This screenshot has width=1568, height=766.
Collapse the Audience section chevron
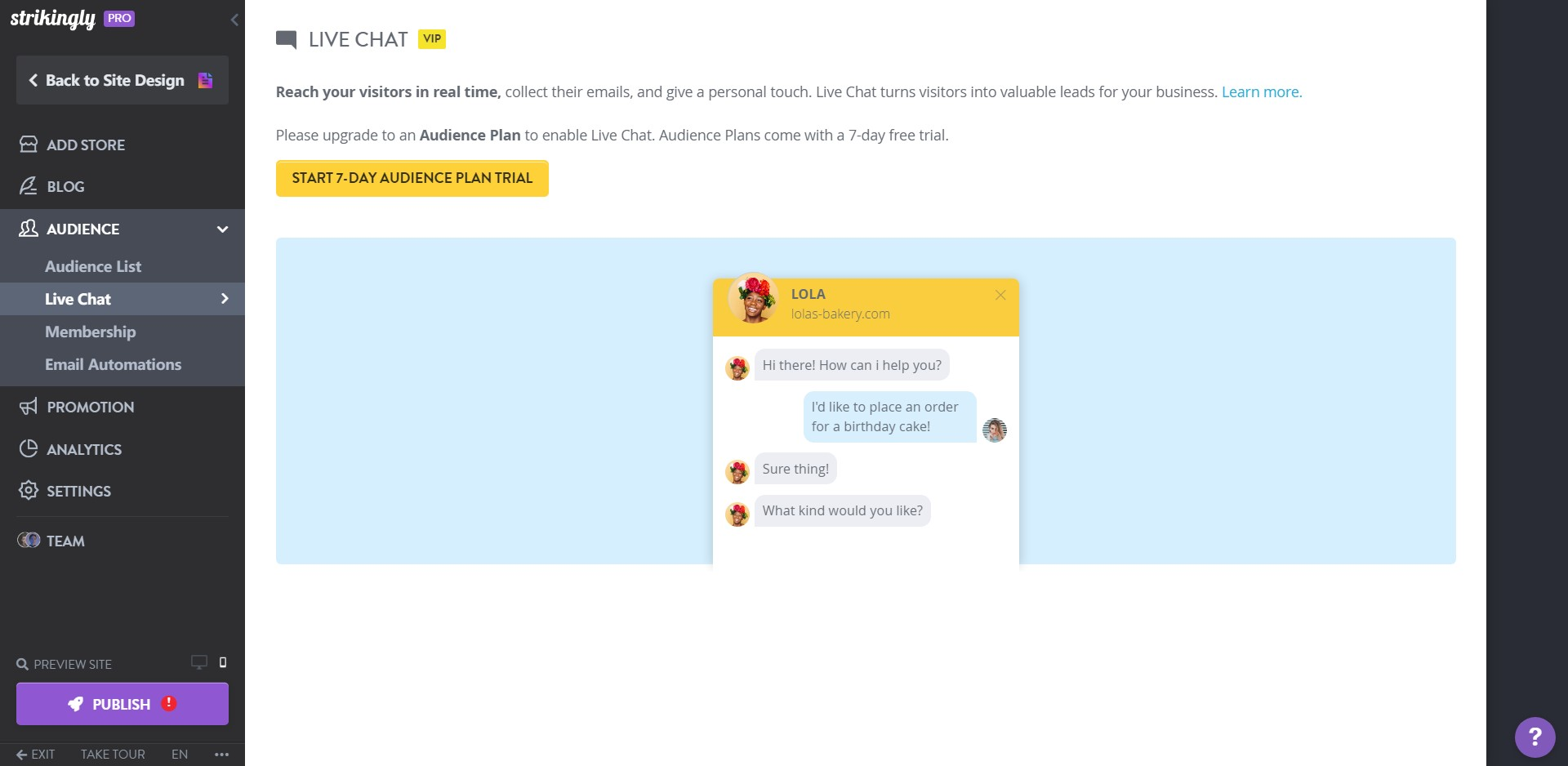[x=222, y=229]
